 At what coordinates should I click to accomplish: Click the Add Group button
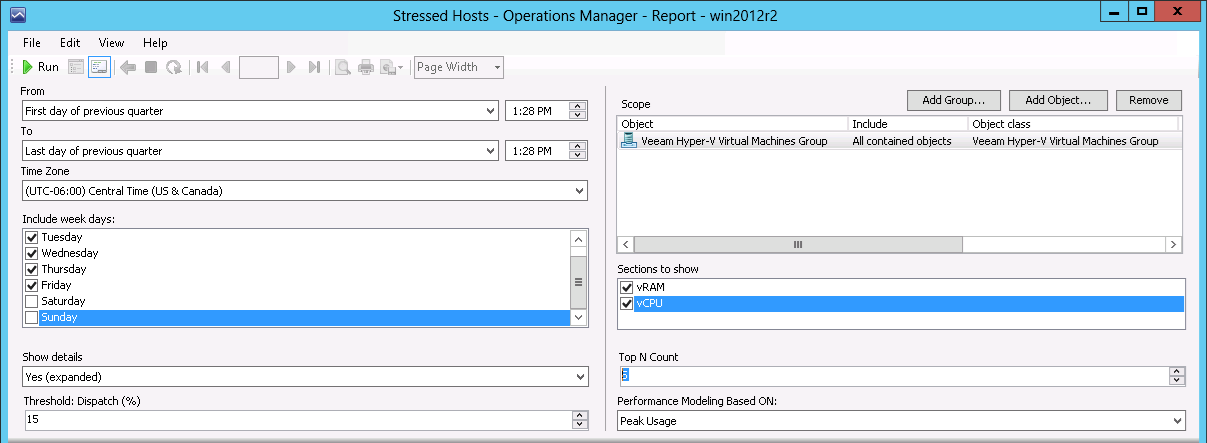(x=954, y=100)
